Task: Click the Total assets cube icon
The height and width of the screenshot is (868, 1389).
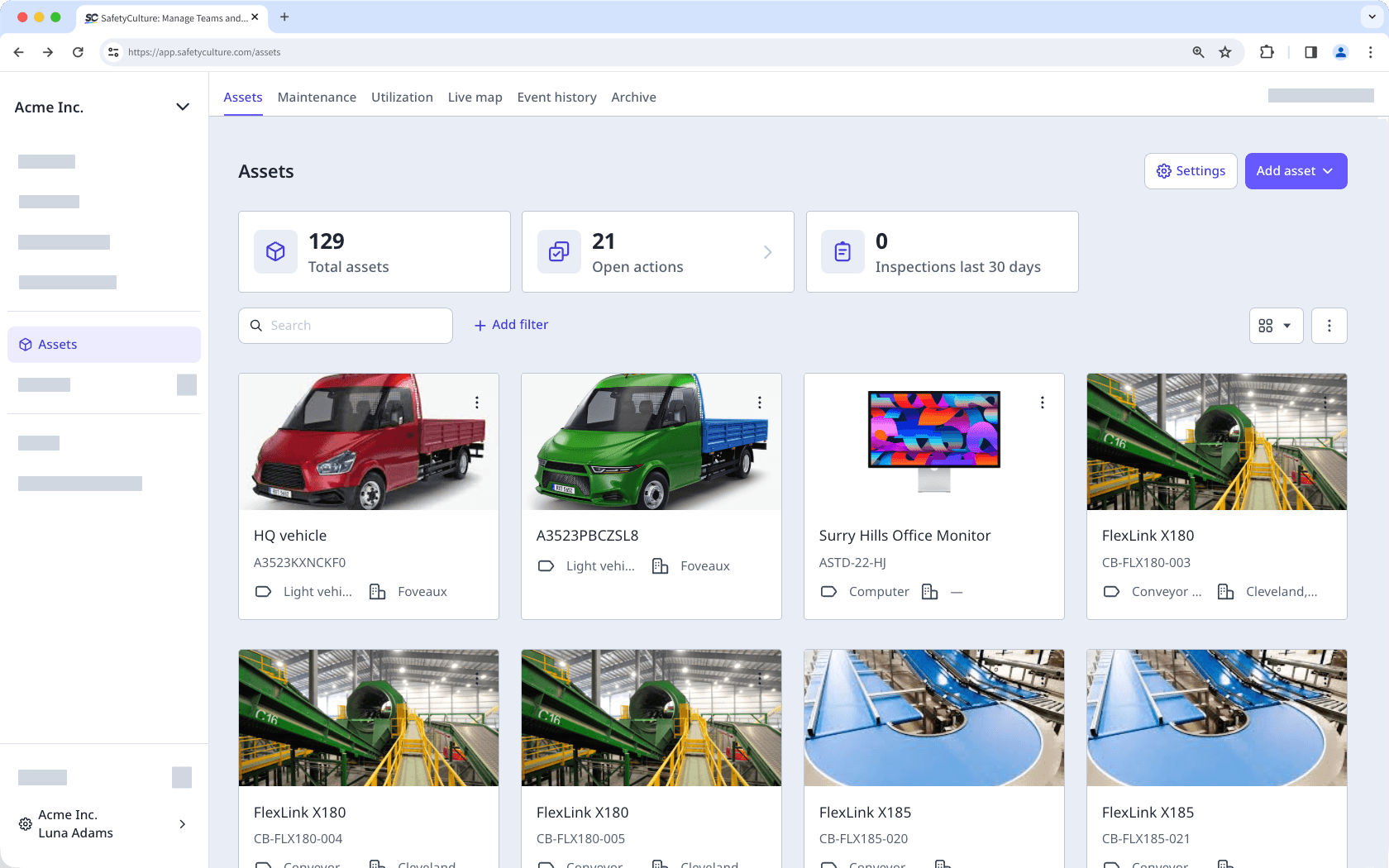Action: (275, 252)
